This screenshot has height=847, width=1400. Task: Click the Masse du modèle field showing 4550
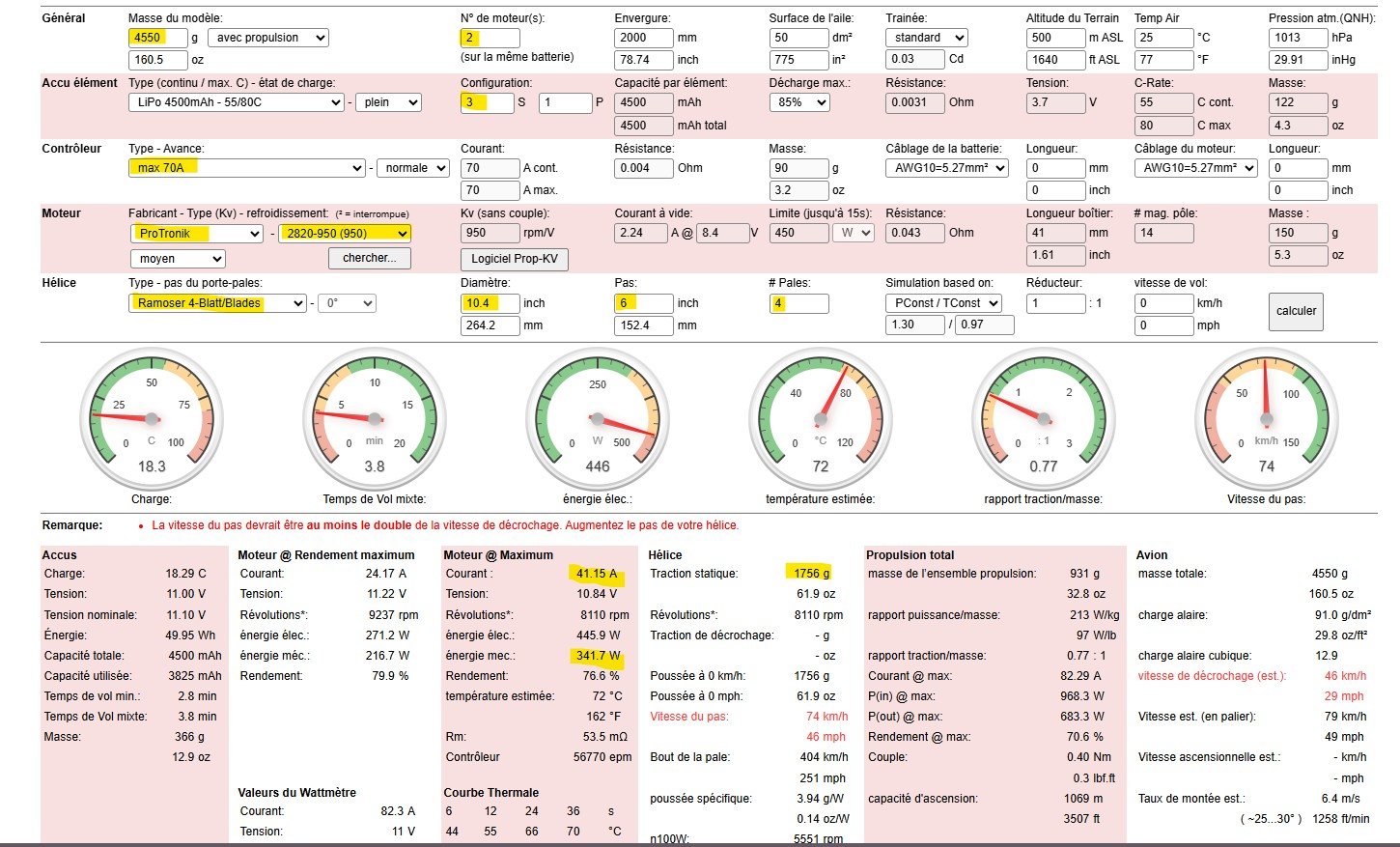(x=156, y=38)
